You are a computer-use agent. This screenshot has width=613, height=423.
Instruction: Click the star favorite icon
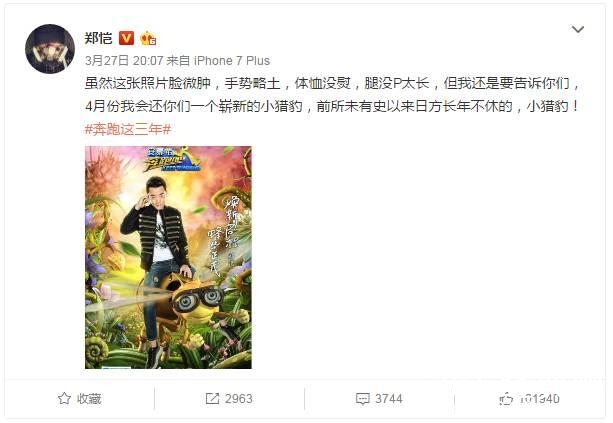[64, 399]
